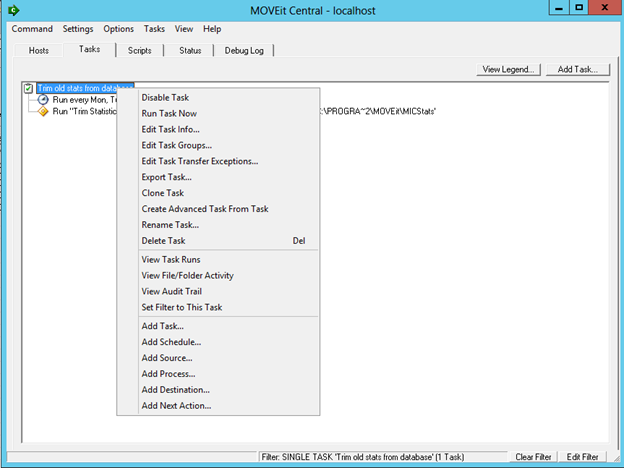Open the Settings menu
Viewport: 624px width, 468px height.
78,29
